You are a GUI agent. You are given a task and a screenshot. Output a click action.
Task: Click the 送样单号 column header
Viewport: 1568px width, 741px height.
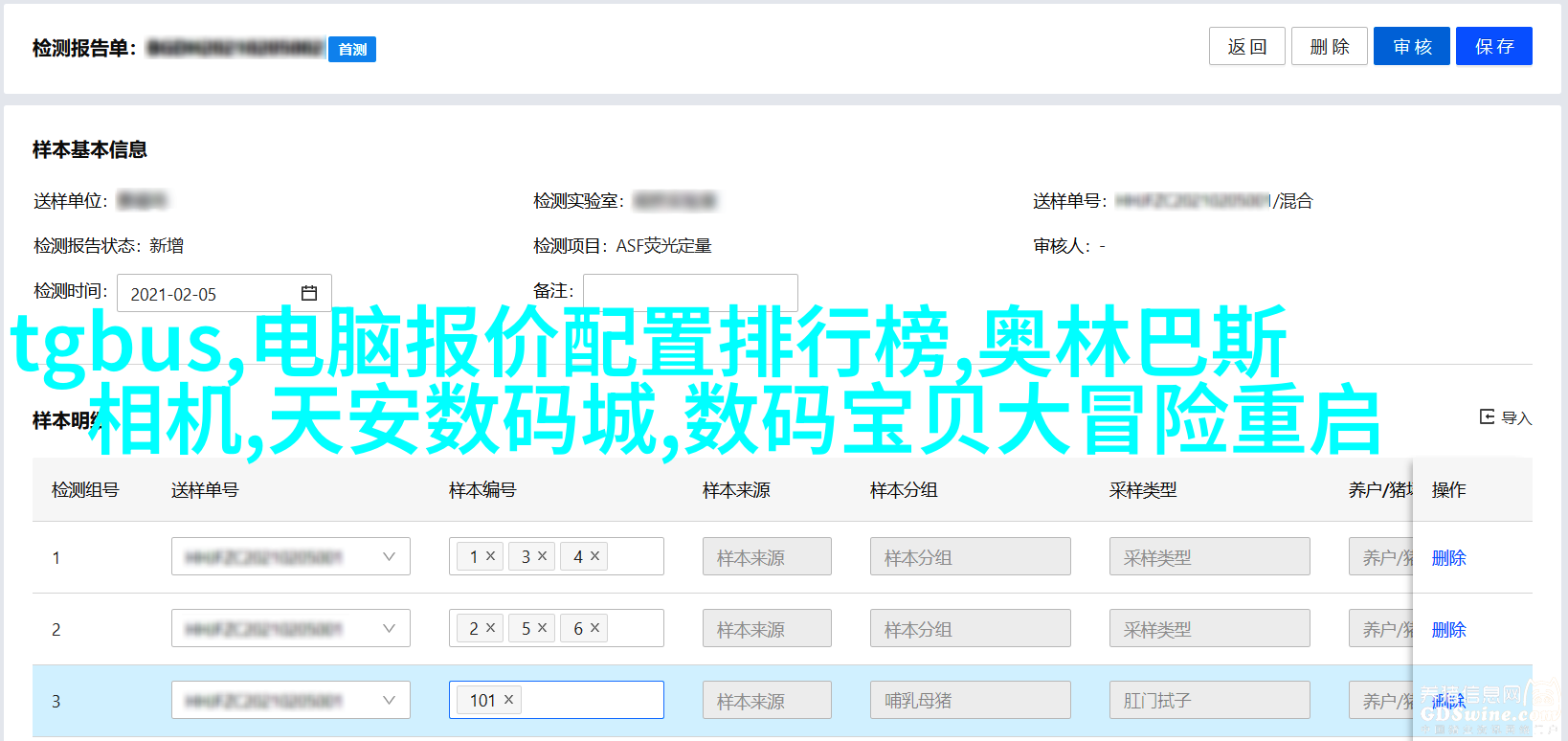205,489
